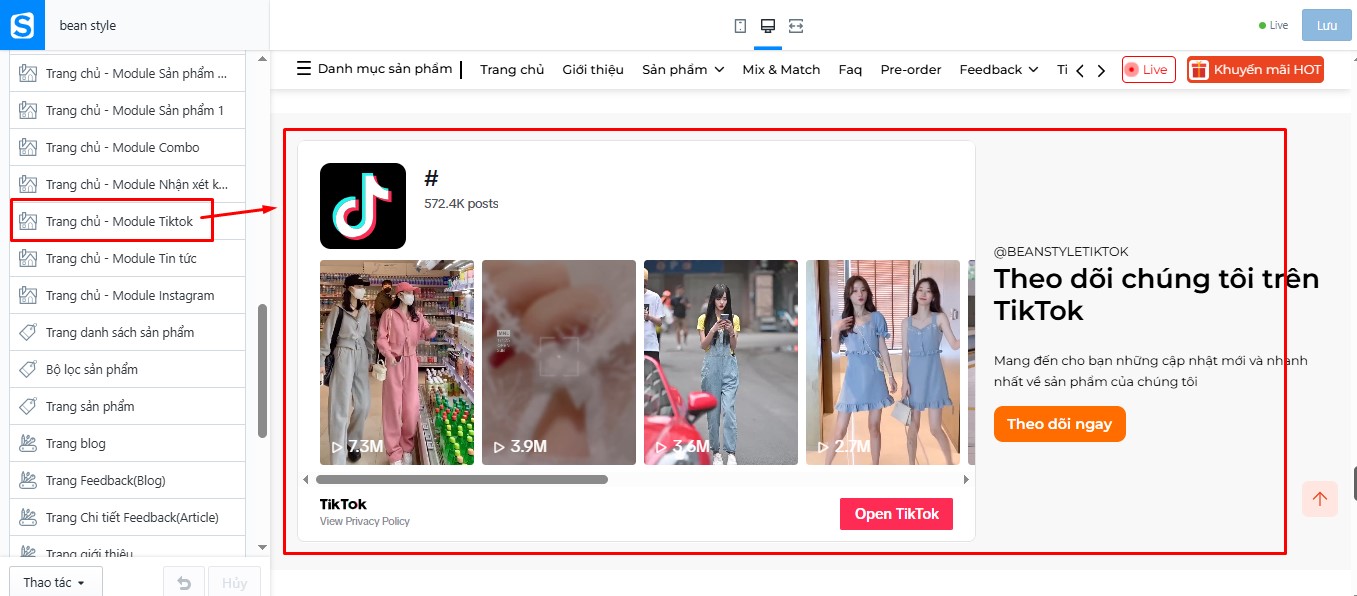Open Trang Feedback(Blog) section
Viewport: 1357px width, 596px height.
(x=128, y=480)
